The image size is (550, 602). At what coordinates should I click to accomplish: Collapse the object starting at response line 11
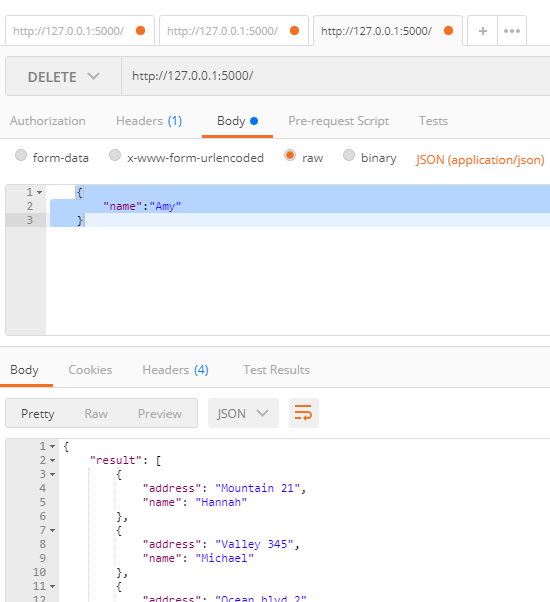coord(53,587)
